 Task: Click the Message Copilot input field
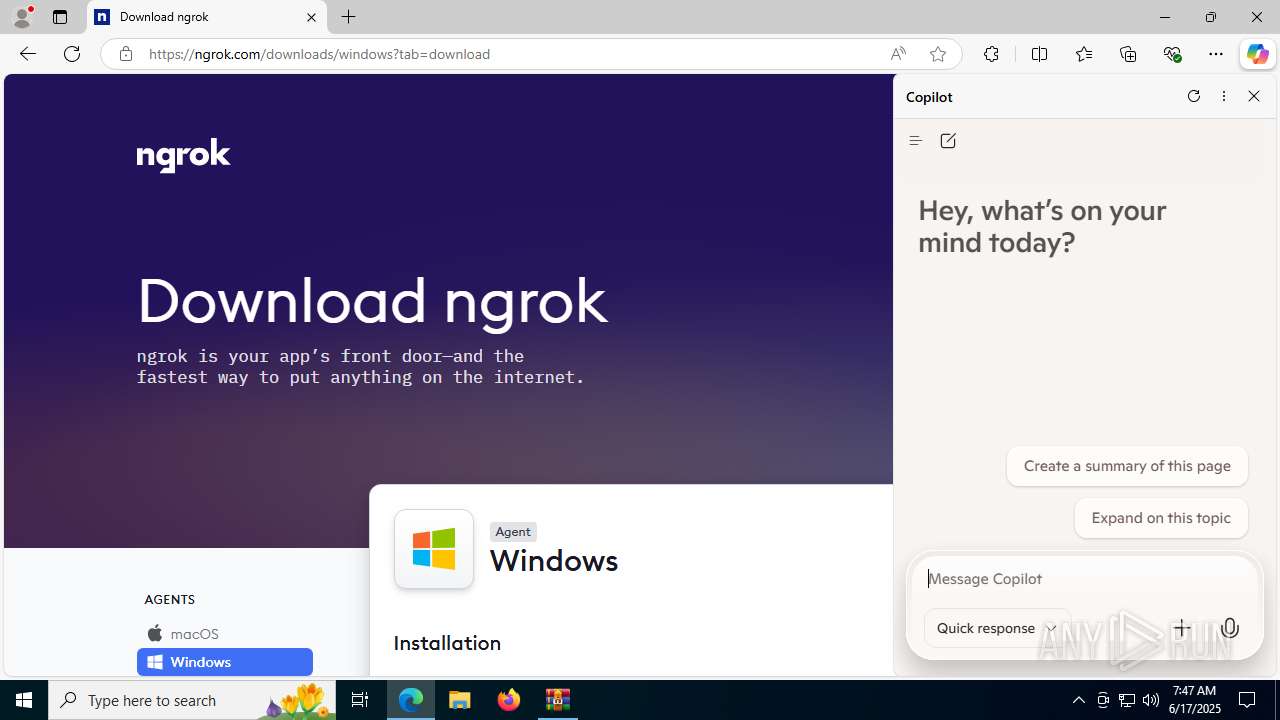[x=1084, y=579]
